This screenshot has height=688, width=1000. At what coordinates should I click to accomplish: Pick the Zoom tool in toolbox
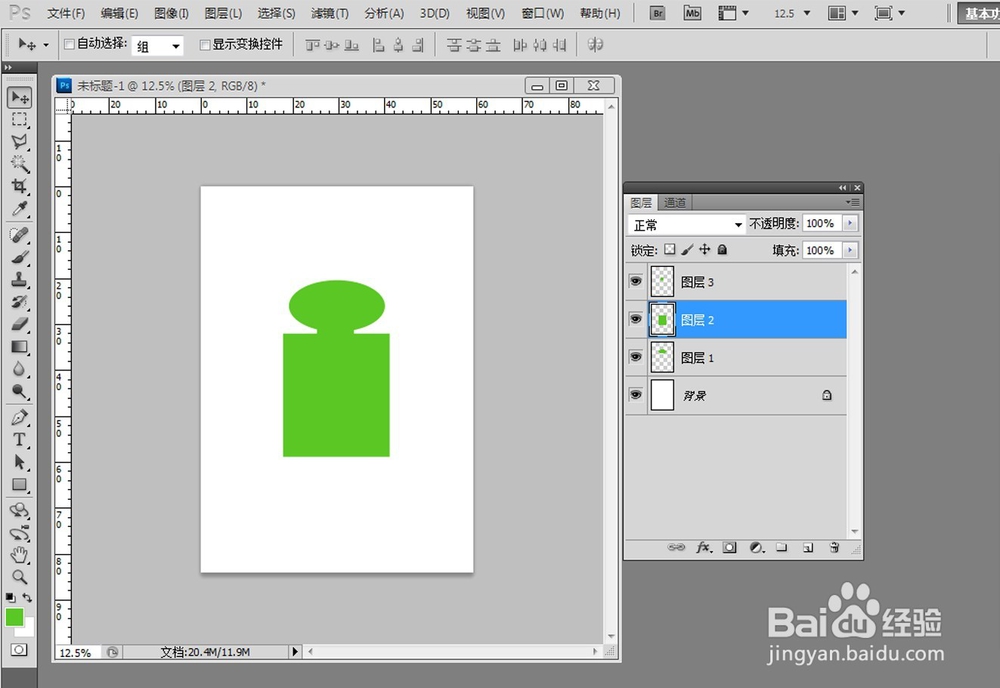(20, 577)
